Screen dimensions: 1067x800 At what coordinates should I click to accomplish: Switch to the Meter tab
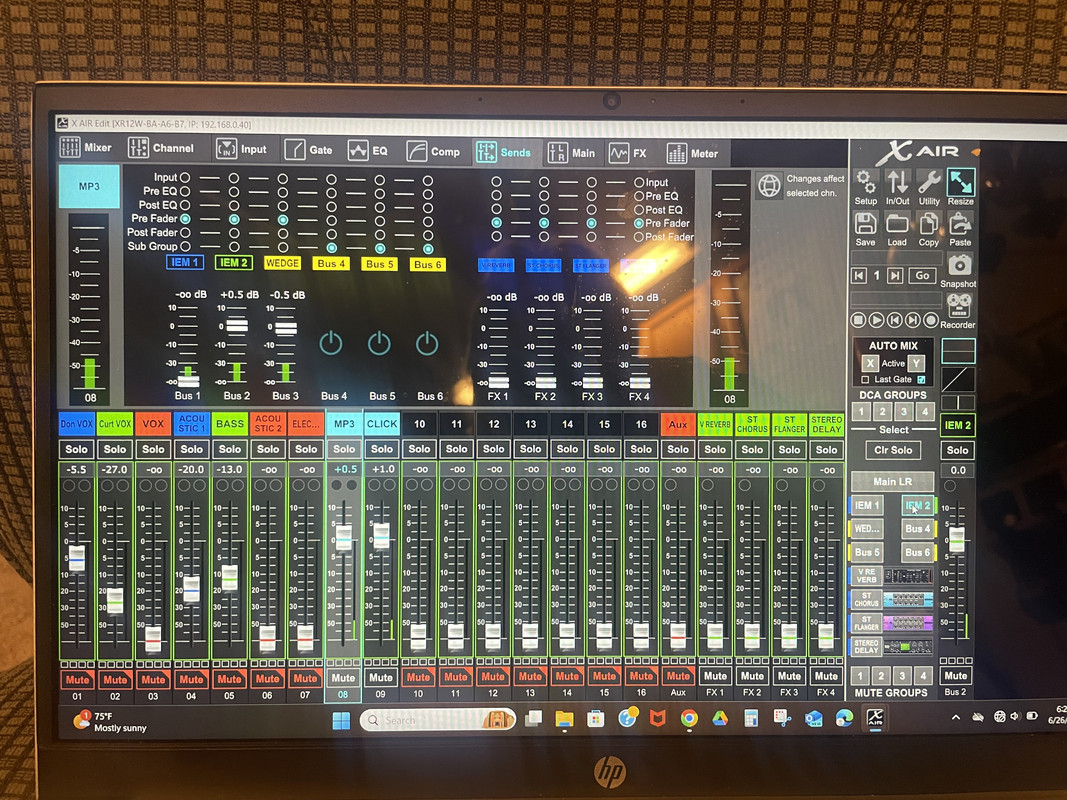pos(692,154)
